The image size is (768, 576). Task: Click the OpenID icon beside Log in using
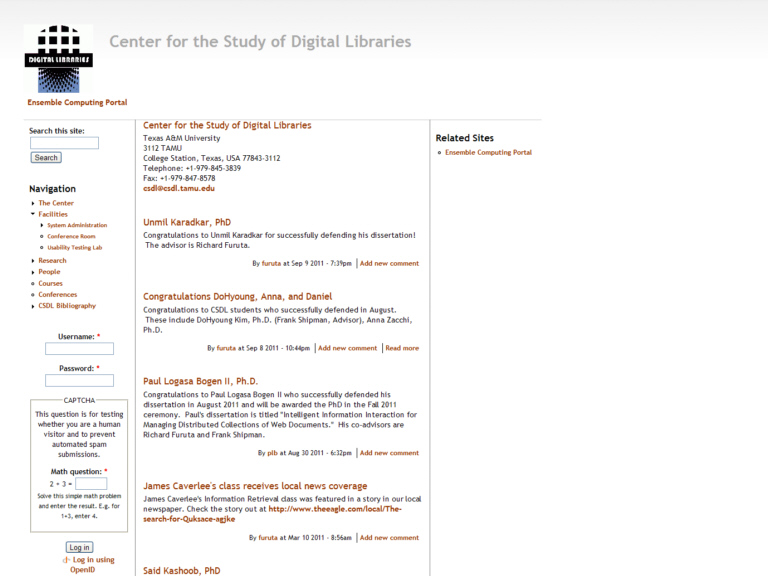66,560
